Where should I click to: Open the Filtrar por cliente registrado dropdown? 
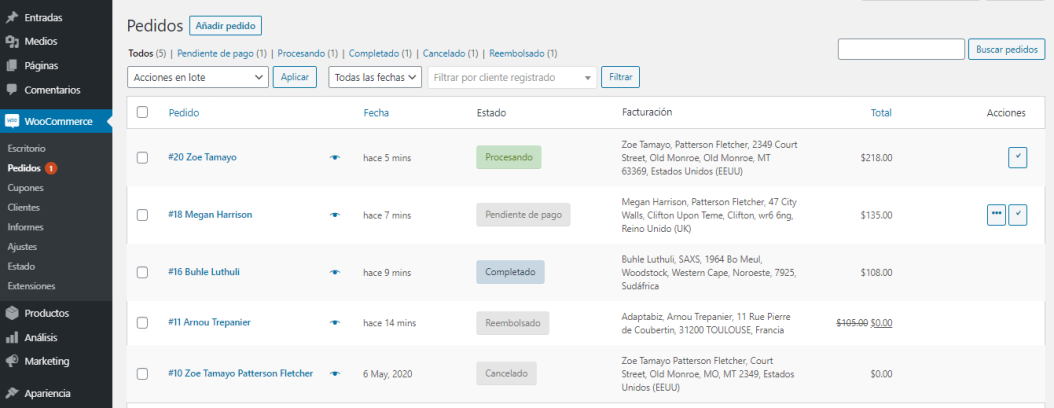[511, 77]
